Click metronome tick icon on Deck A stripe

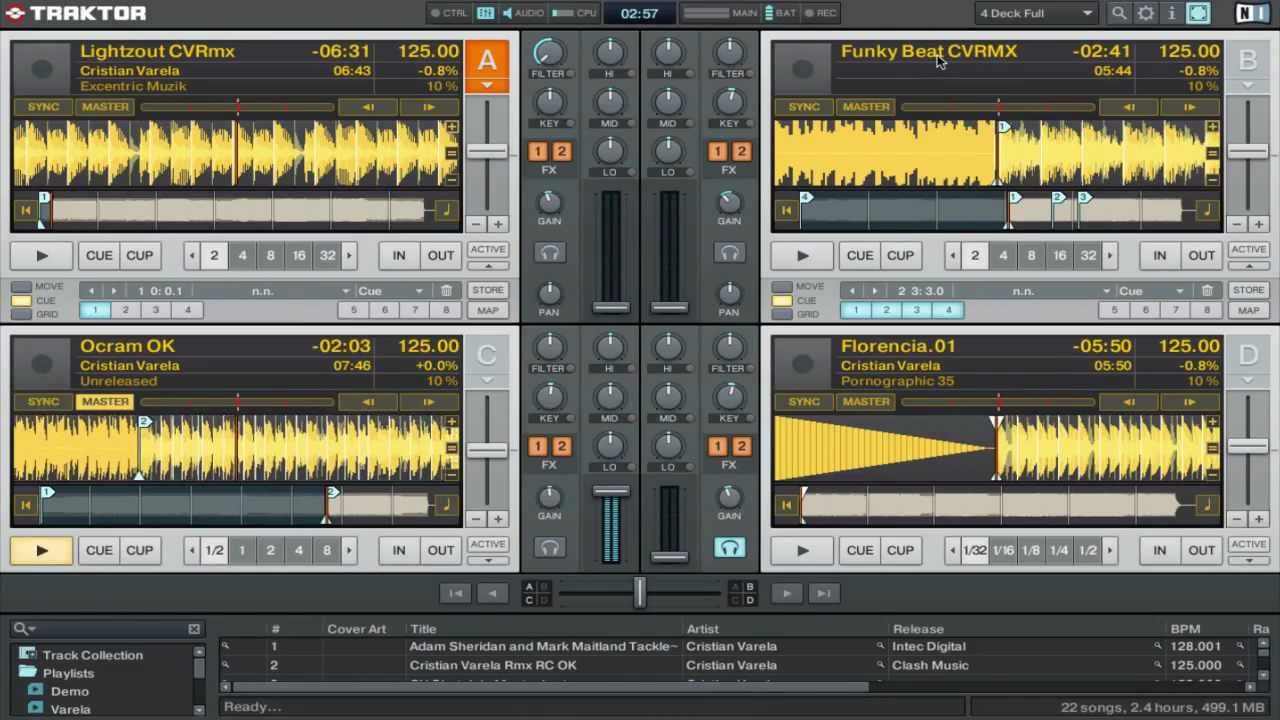(x=447, y=210)
